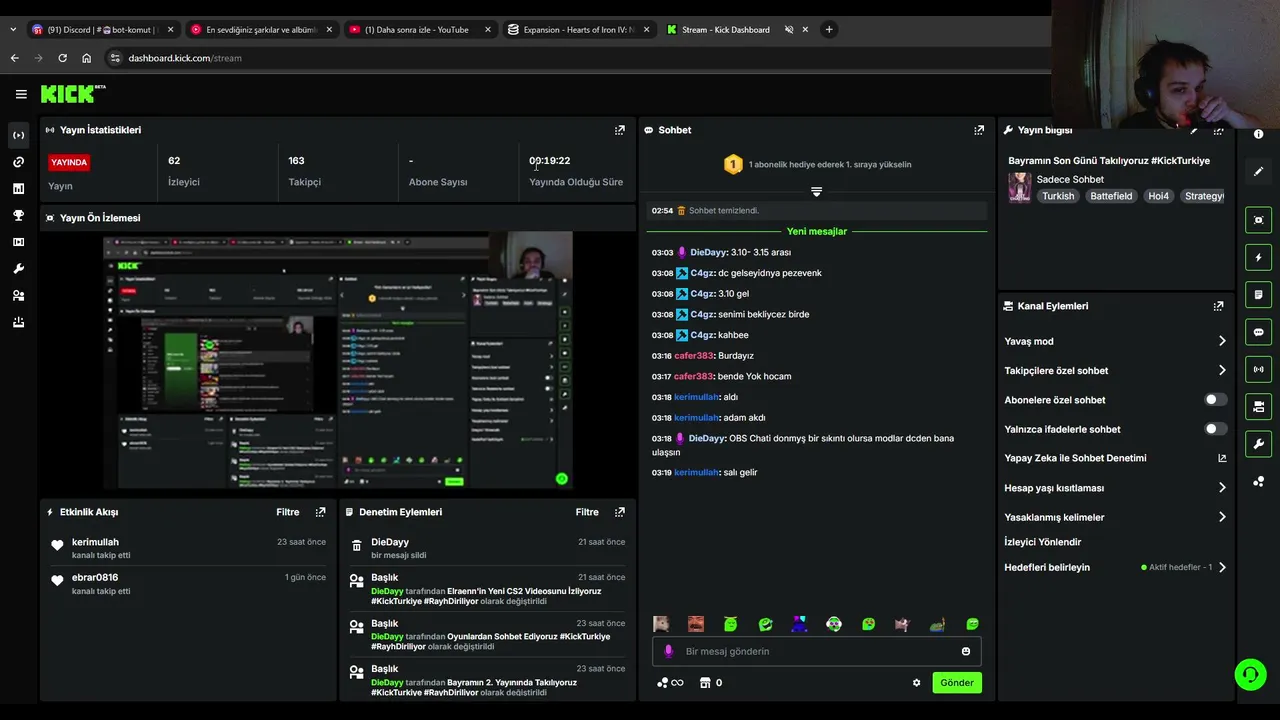Screen dimensions: 1280x720
Task: Pop out the Sohbet chat panel
Action: tap(979, 130)
